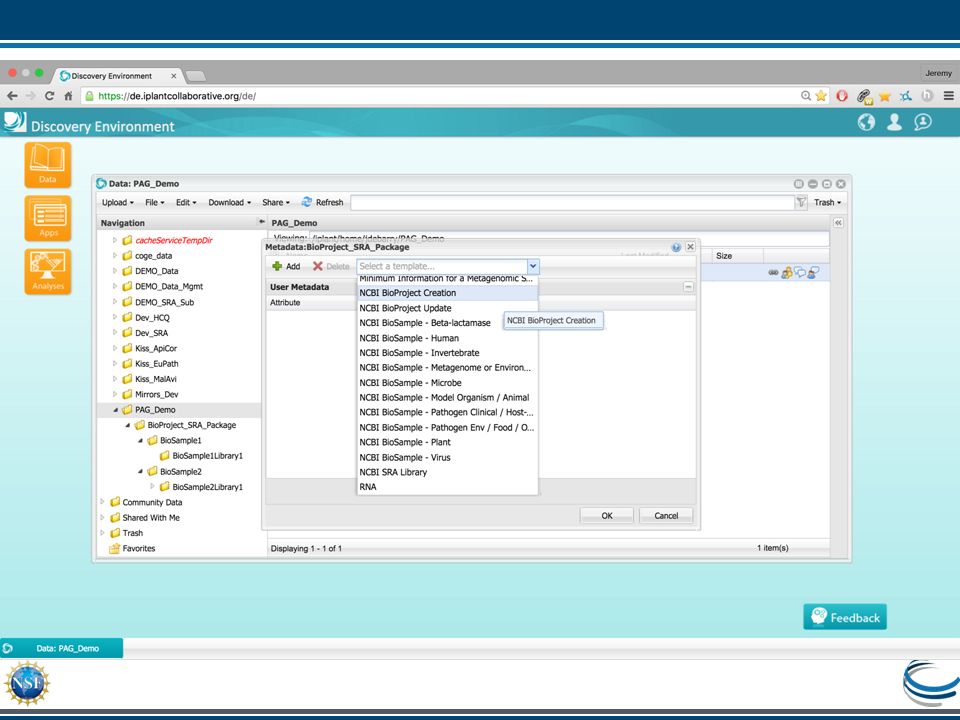This screenshot has width=960, height=720.
Task: Collapse the Navigation panel arrow
Action: coord(261,222)
